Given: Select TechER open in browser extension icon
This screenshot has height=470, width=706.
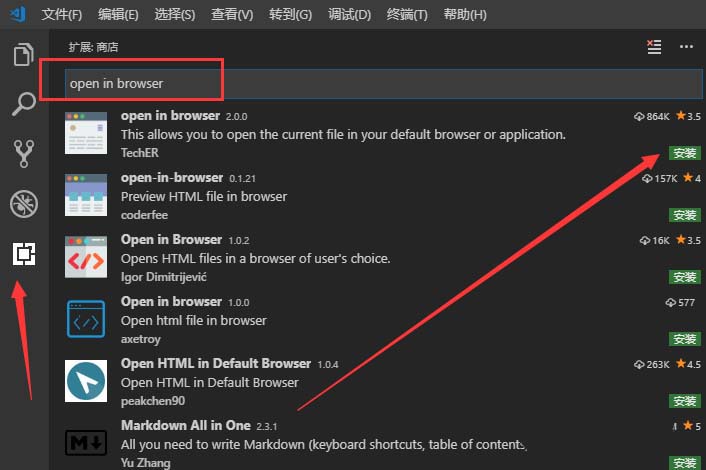Looking at the screenshot, I should (x=86, y=133).
